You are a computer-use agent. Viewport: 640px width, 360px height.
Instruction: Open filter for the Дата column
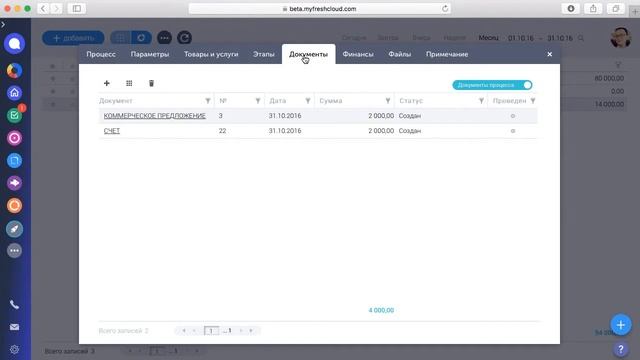pyautogui.click(x=308, y=101)
